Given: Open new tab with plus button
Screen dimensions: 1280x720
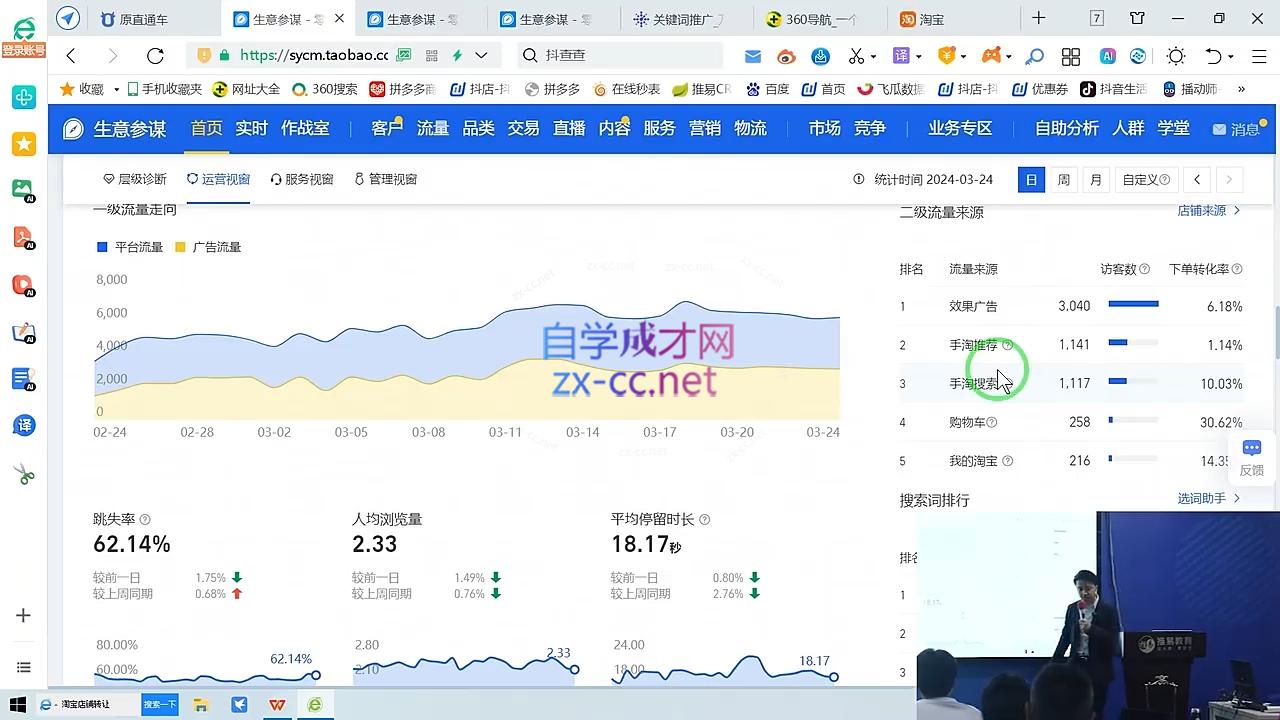Looking at the screenshot, I should pos(1039,18).
